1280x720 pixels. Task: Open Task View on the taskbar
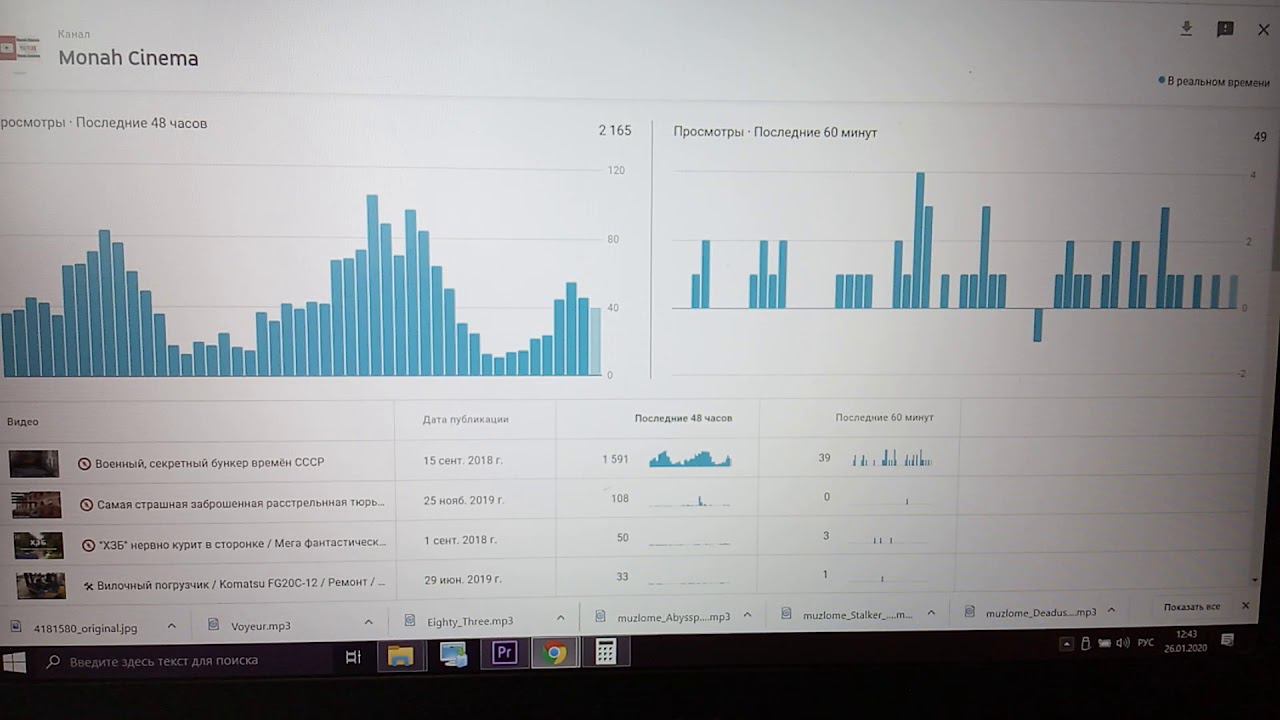click(353, 657)
